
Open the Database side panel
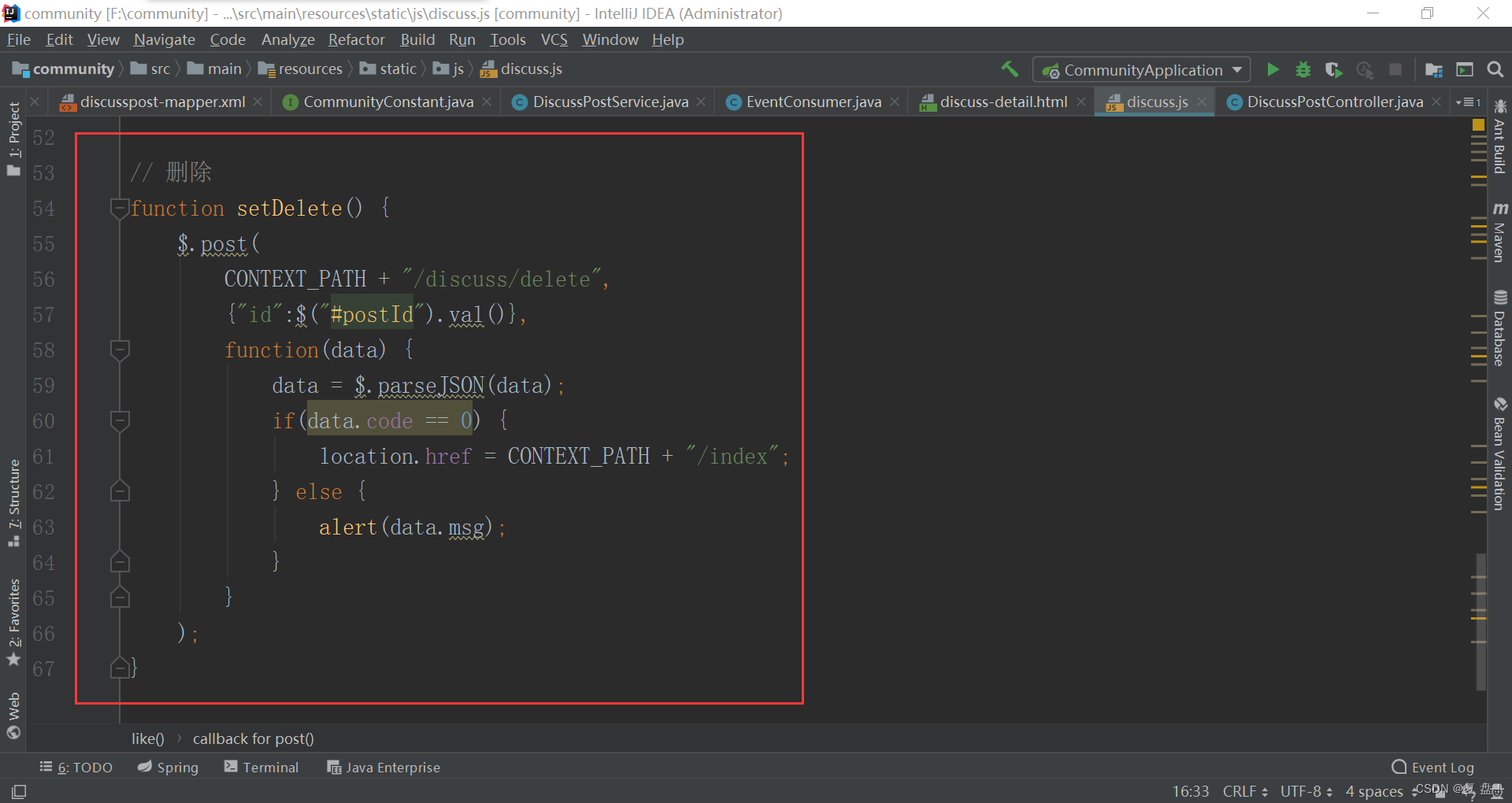(x=1499, y=328)
